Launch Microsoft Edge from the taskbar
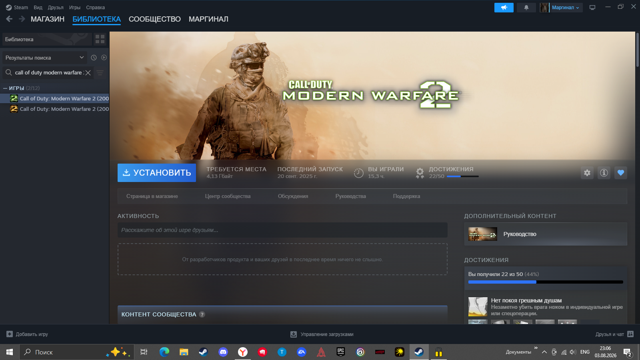Viewport: 640px width, 360px height. 164,352
